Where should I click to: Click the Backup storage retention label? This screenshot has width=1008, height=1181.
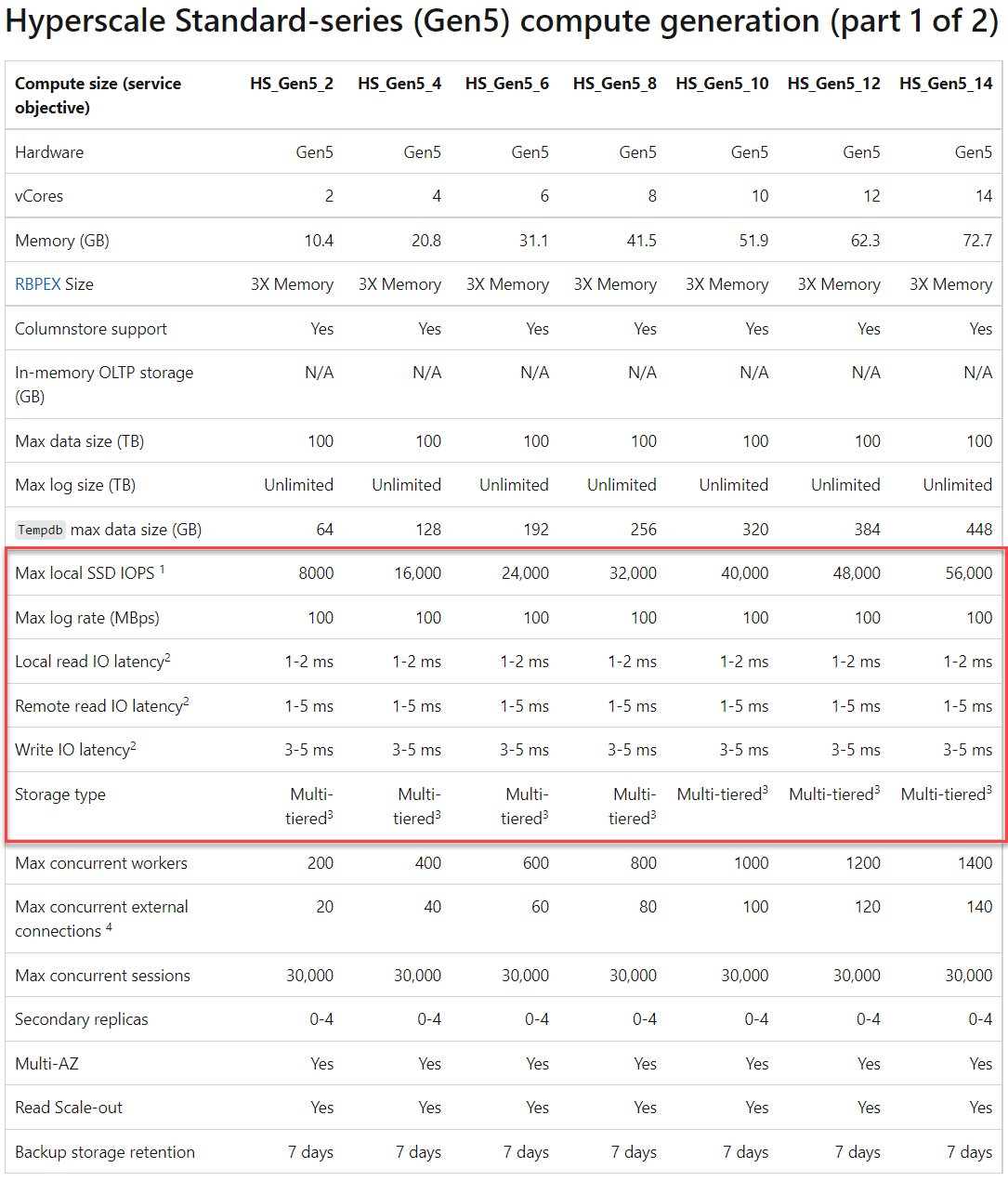click(105, 1152)
